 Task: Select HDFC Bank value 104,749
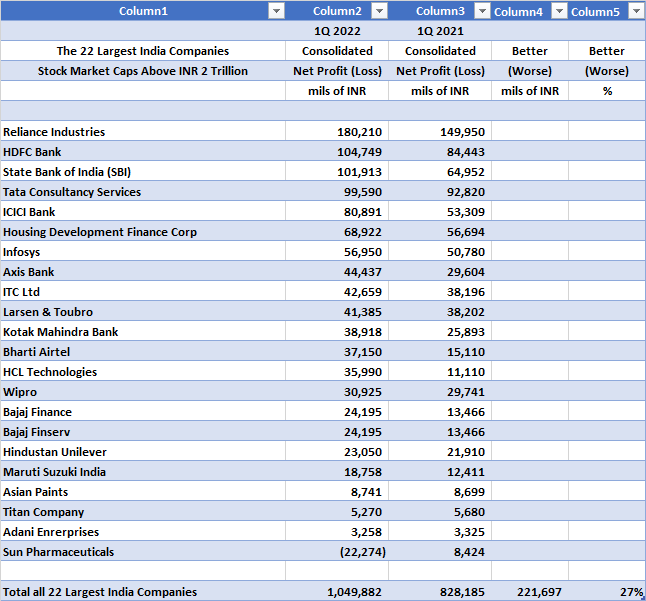tap(337, 152)
